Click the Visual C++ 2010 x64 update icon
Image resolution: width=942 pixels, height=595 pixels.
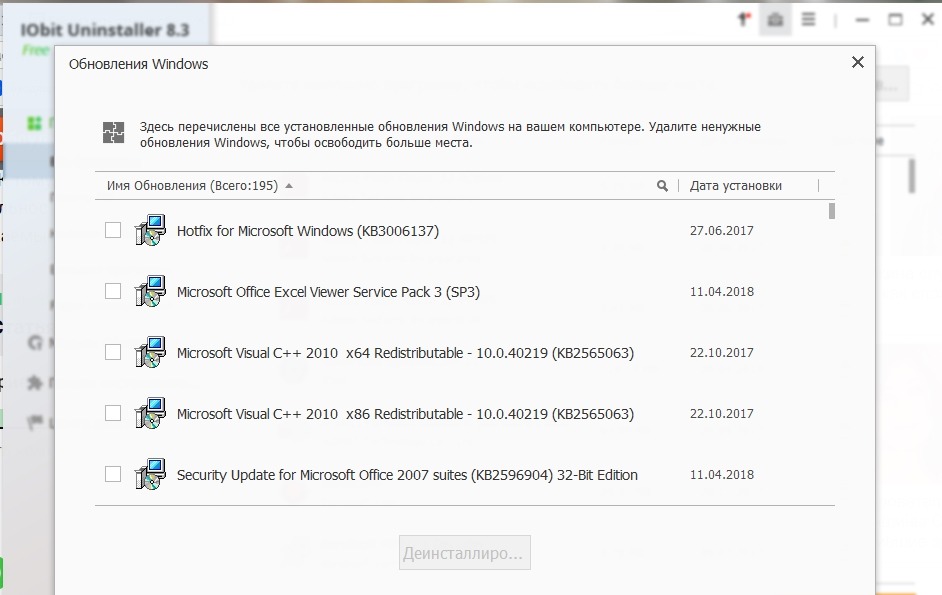[x=150, y=352]
